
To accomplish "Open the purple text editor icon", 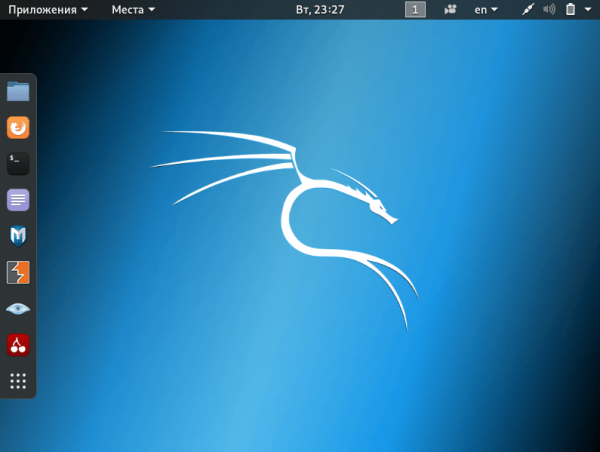I will [x=18, y=200].
